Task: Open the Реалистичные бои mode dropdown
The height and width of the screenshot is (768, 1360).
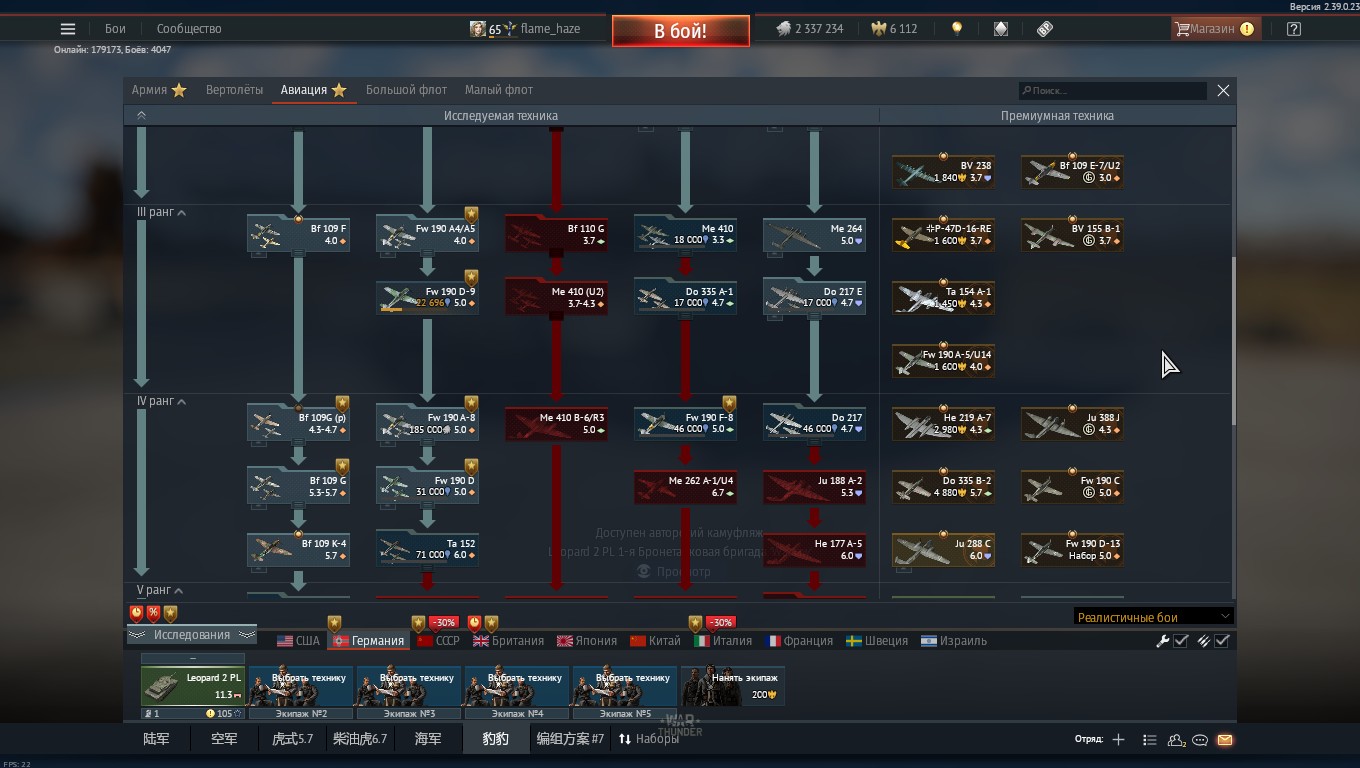Action: 1153,617
